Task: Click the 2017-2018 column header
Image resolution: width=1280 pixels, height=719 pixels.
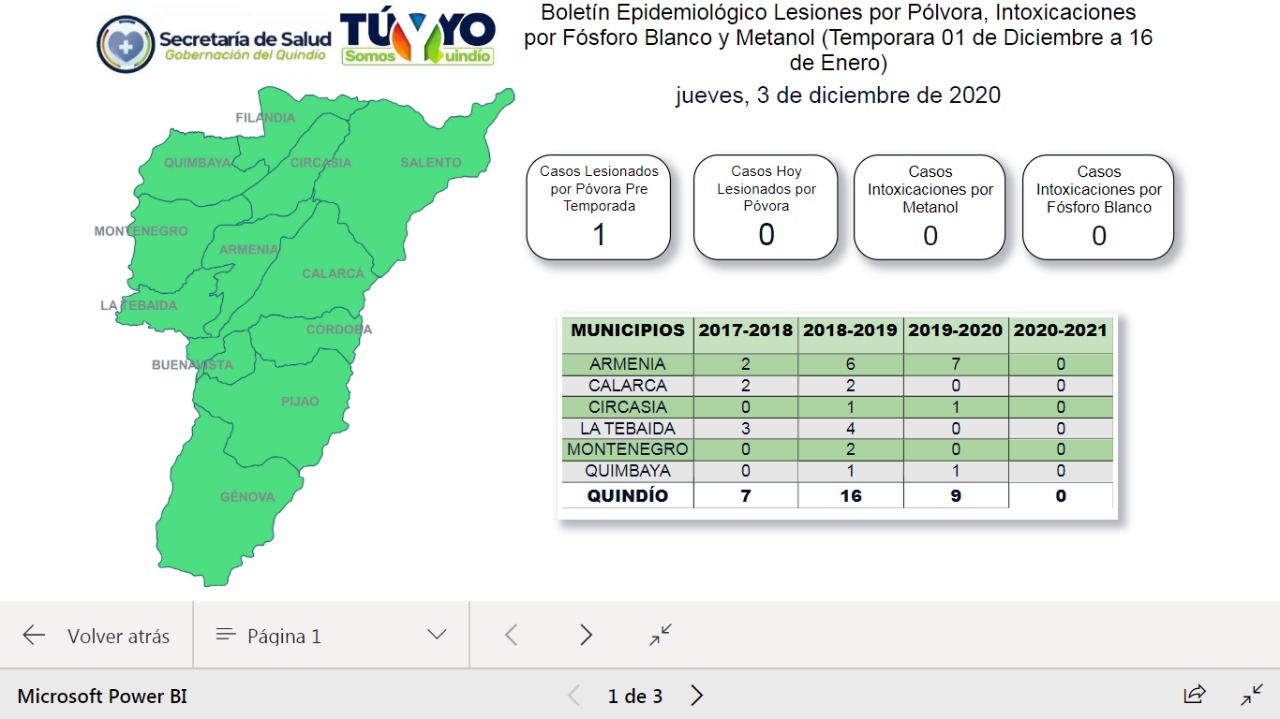Action: (x=745, y=330)
